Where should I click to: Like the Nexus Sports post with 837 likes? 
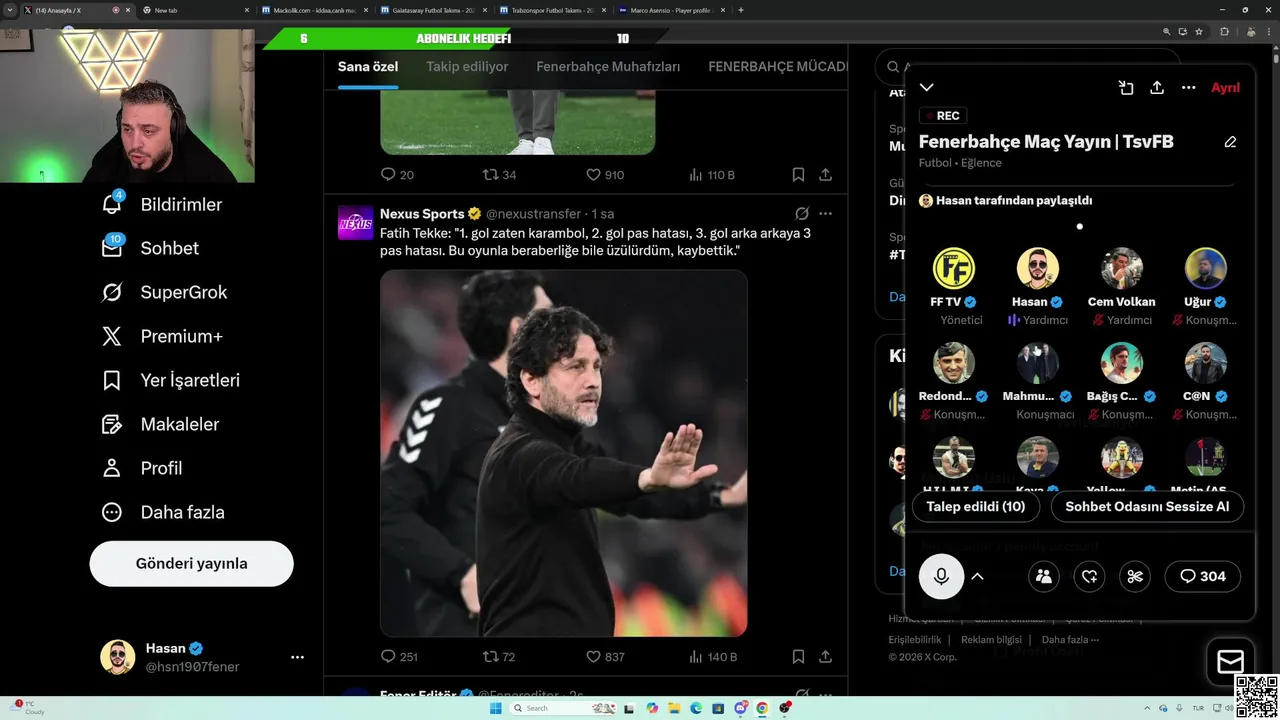coord(605,657)
